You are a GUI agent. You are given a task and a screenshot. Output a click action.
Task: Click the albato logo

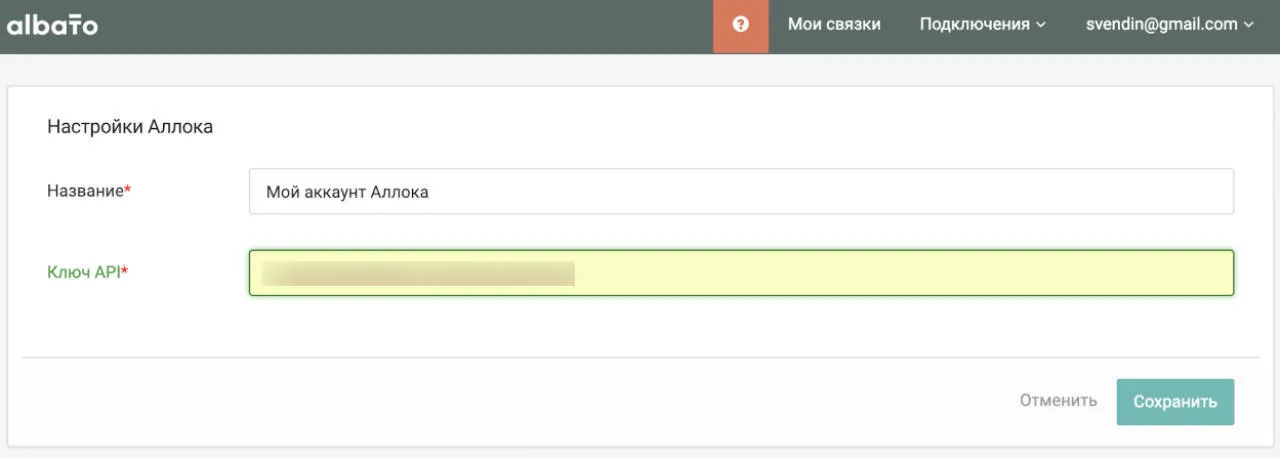[52, 25]
